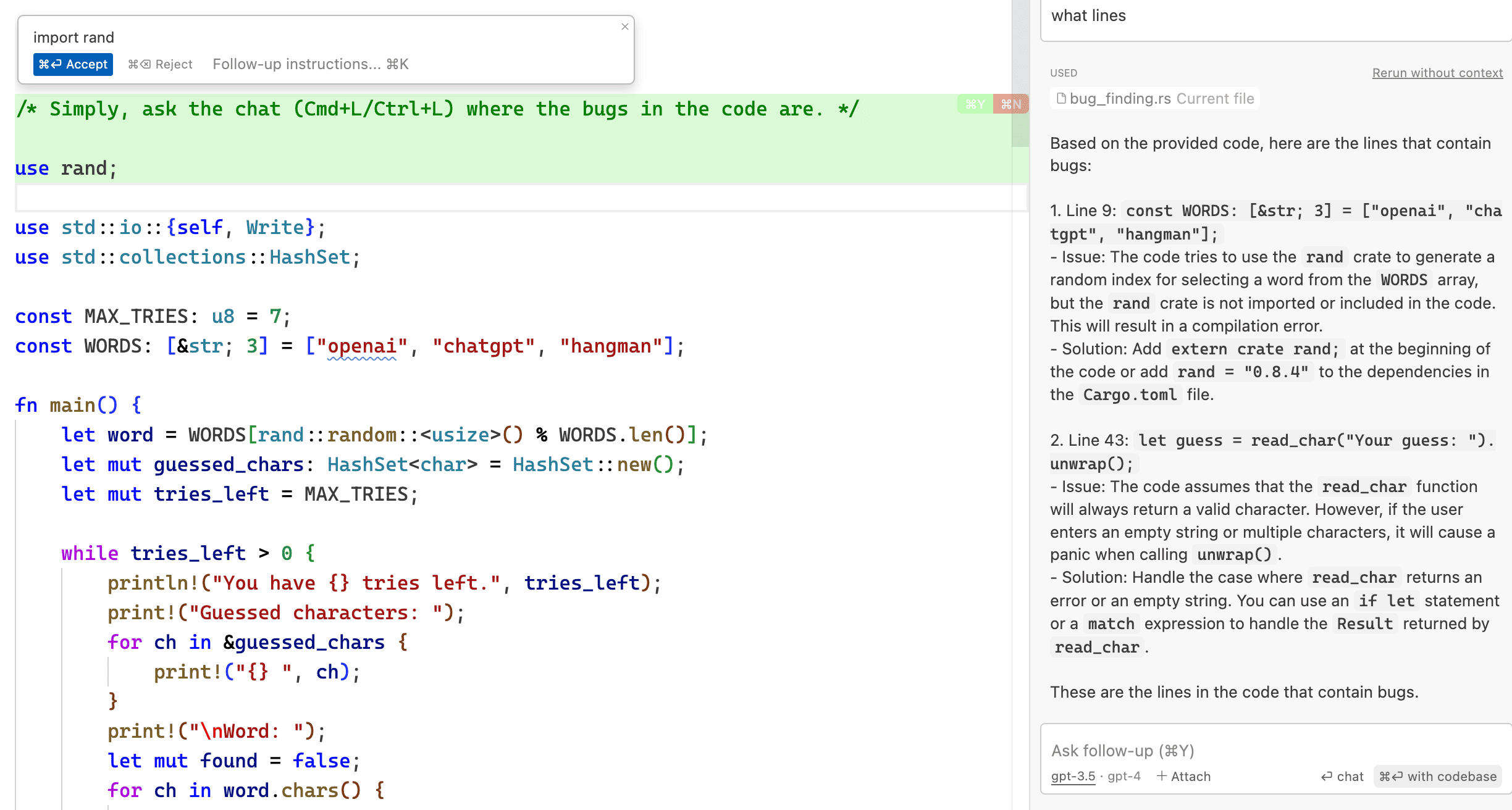Screen dimensions: 1512x810
Task: Click the plus icon next to Attach
Action: click(x=1161, y=776)
